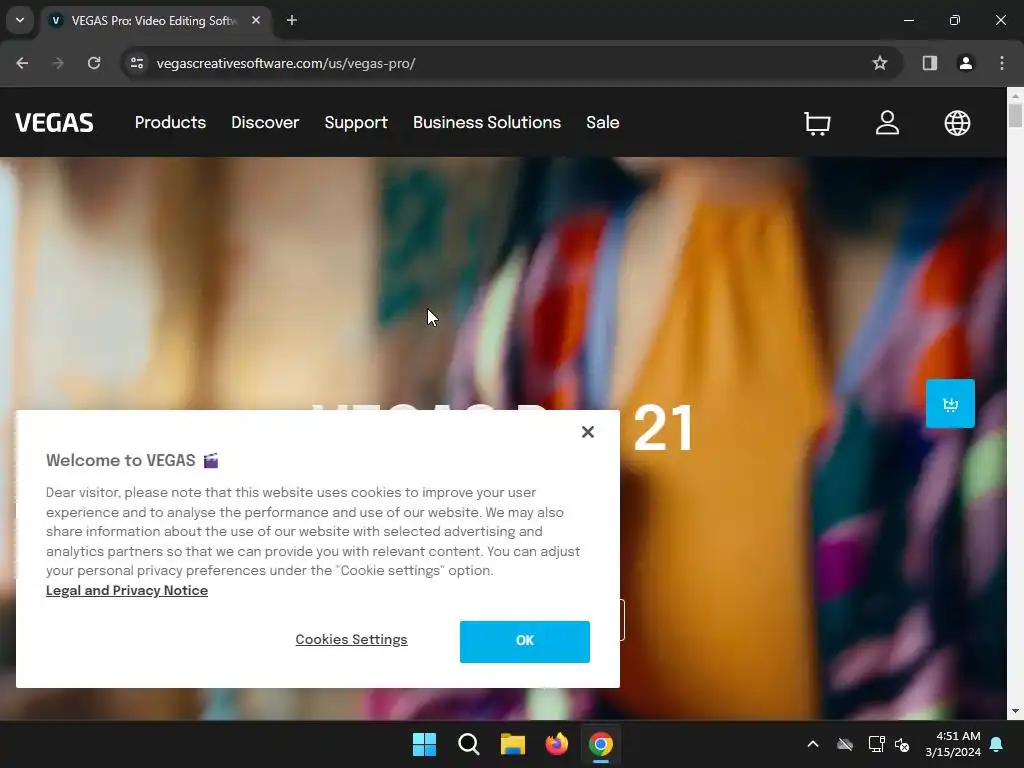
Task: Open the Products menu
Action: pos(170,123)
